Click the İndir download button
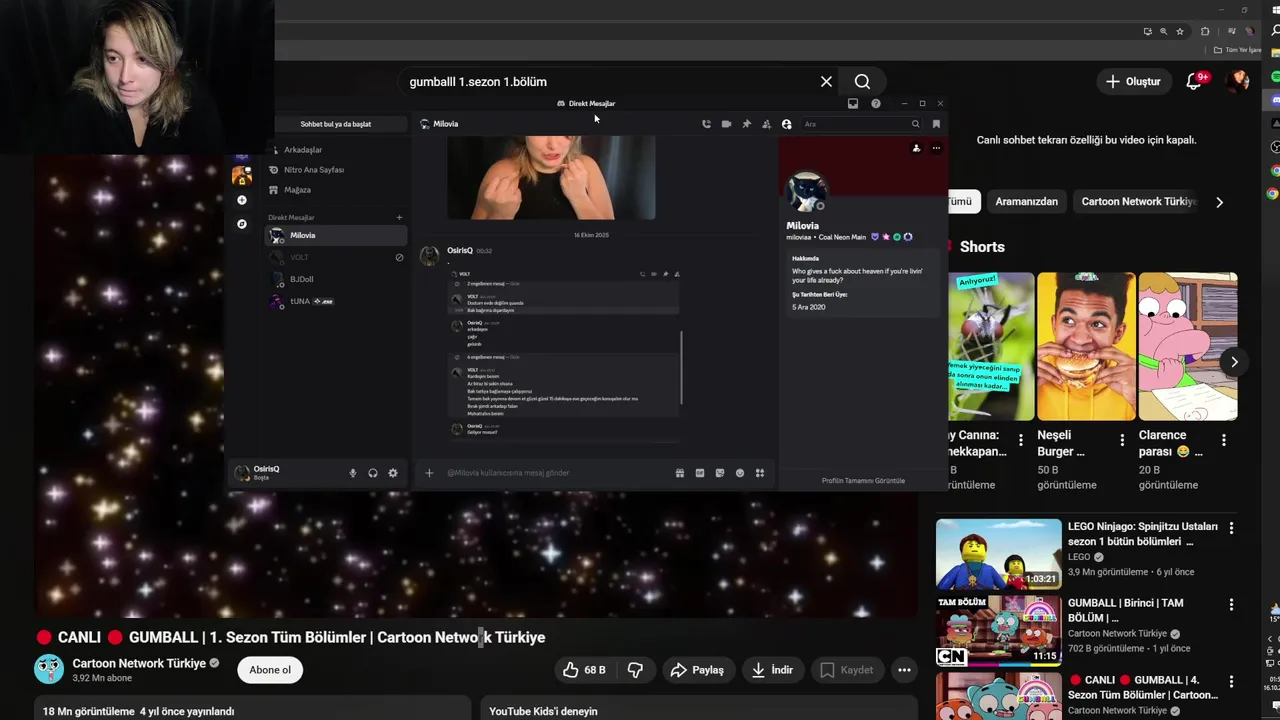The image size is (1280, 720). click(773, 670)
